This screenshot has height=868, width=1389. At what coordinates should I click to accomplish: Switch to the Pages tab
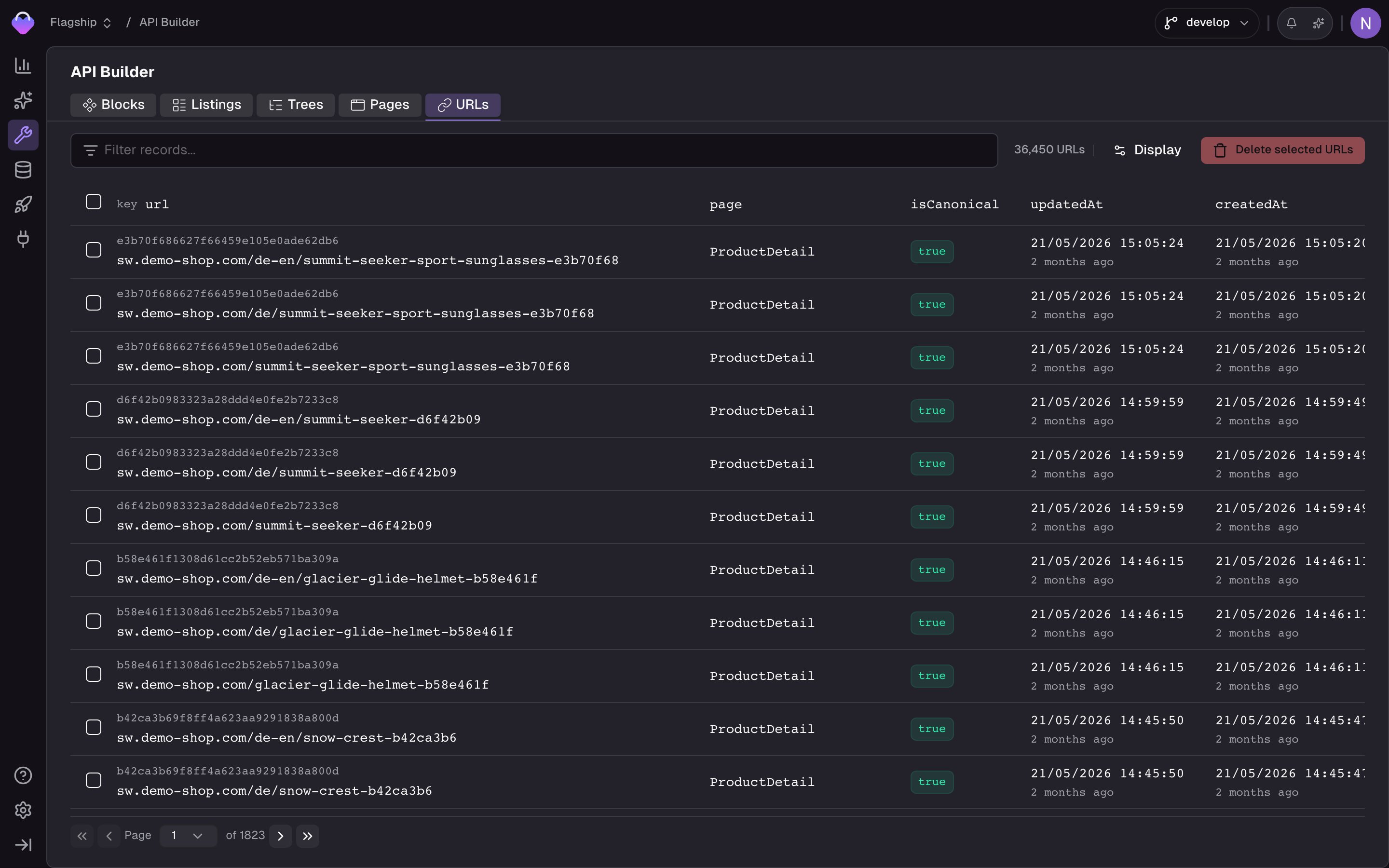tap(380, 105)
